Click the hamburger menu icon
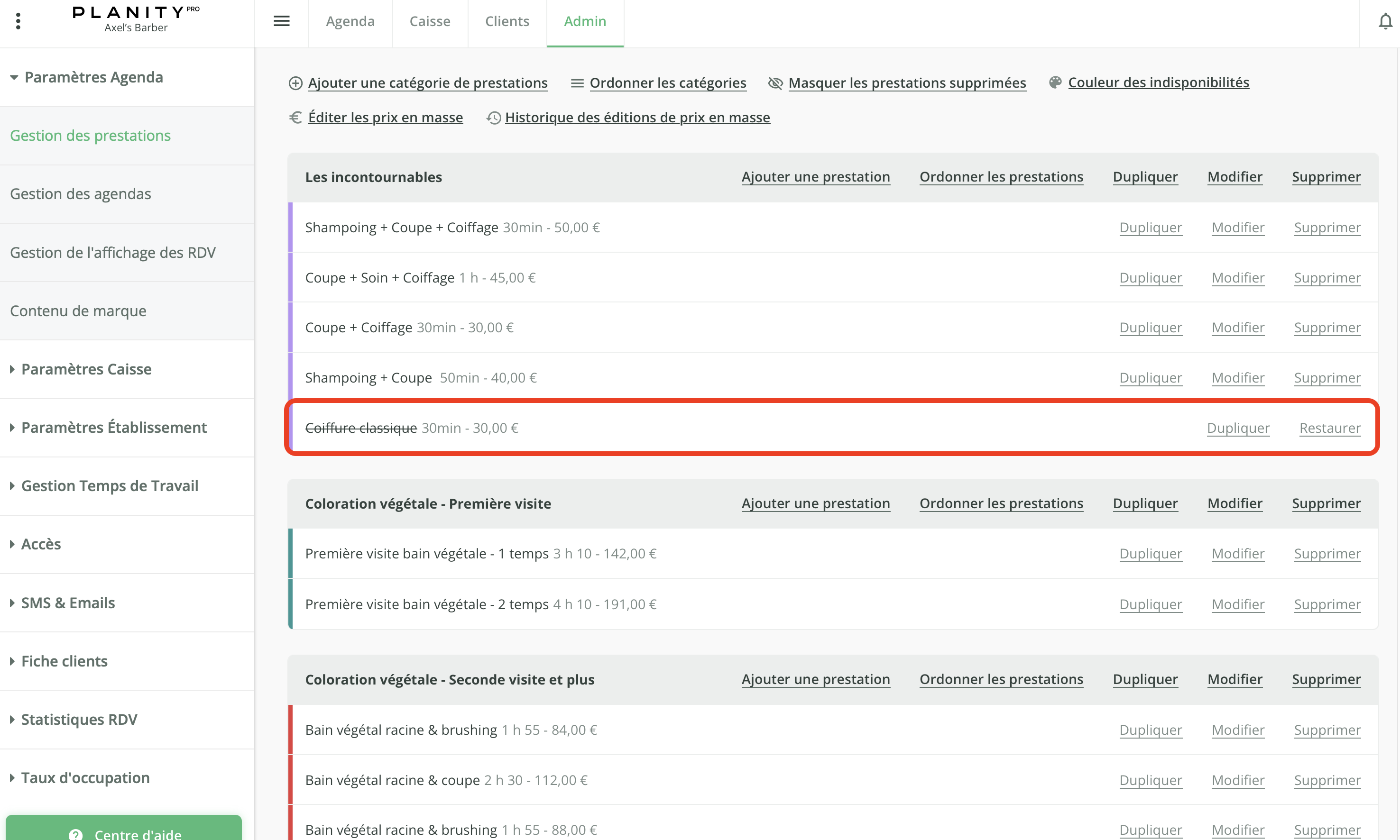This screenshot has height=840, width=1400. click(281, 21)
